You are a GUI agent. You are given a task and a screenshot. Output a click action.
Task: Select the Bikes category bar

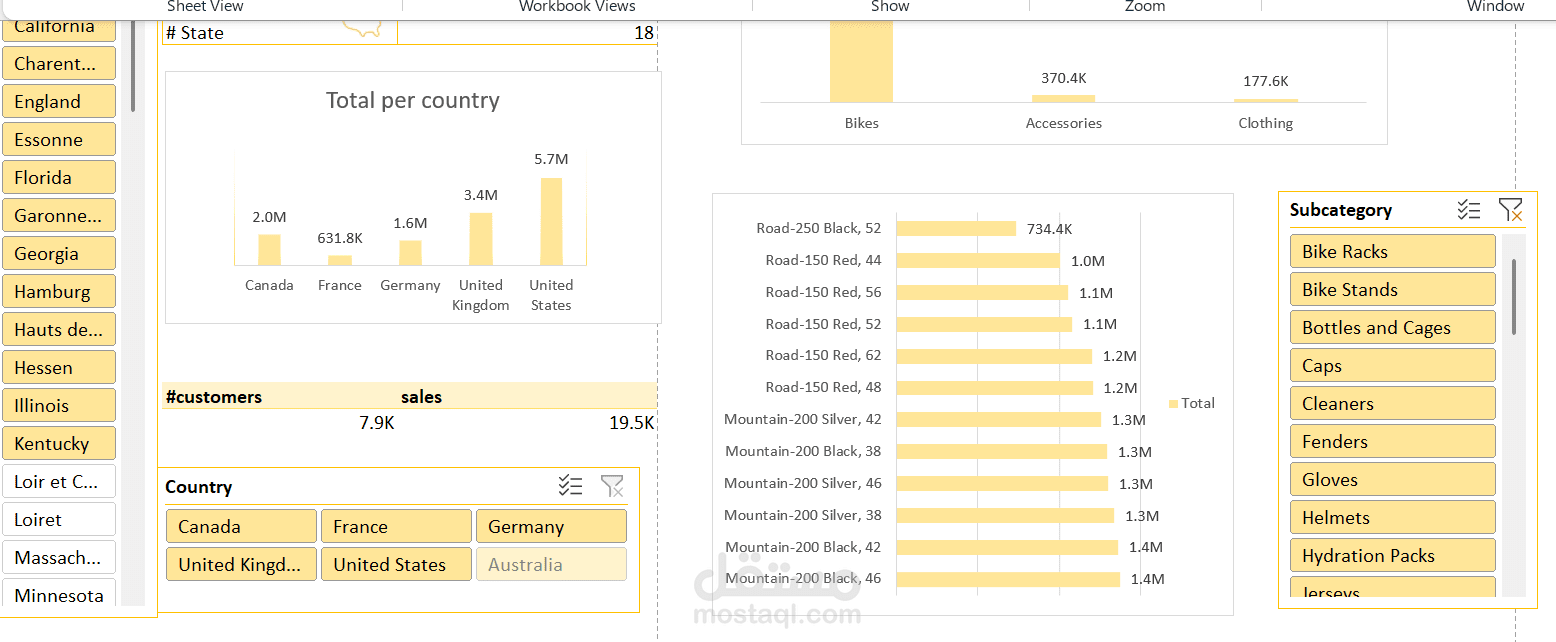click(861, 61)
